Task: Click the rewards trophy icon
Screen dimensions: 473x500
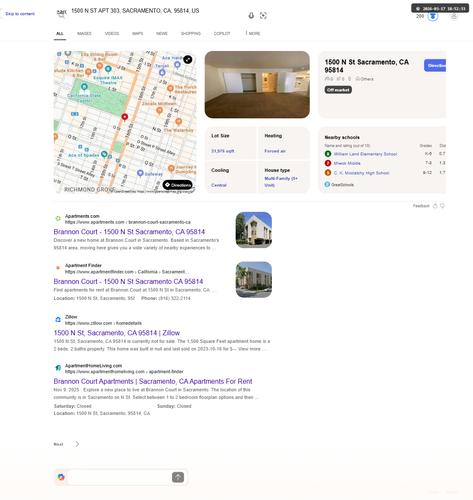Action: (x=433, y=16)
